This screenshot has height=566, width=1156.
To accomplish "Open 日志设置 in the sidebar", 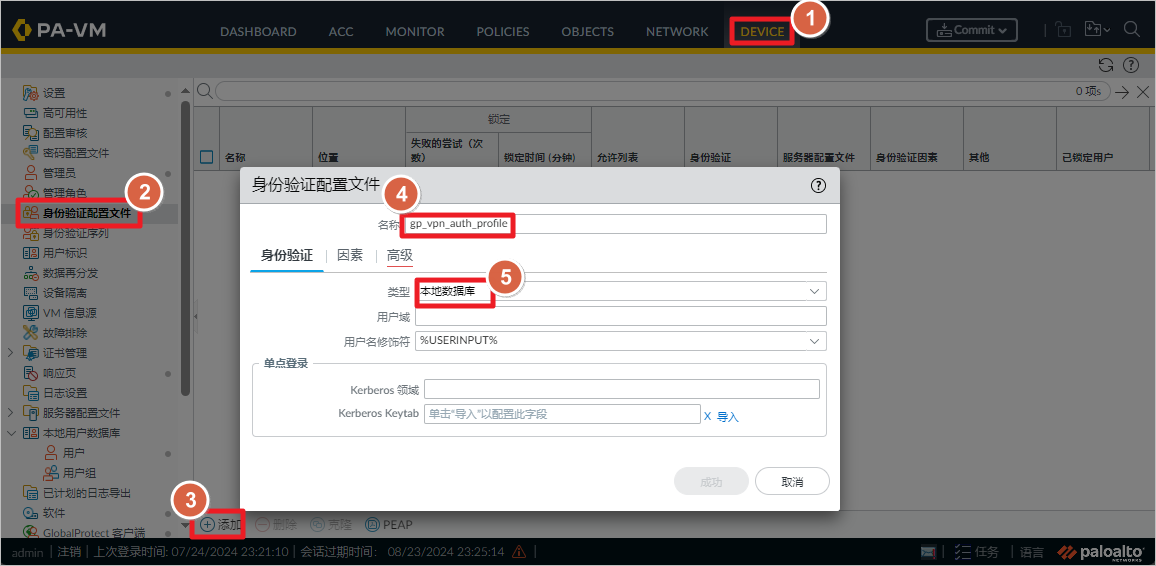I will pyautogui.click(x=65, y=393).
